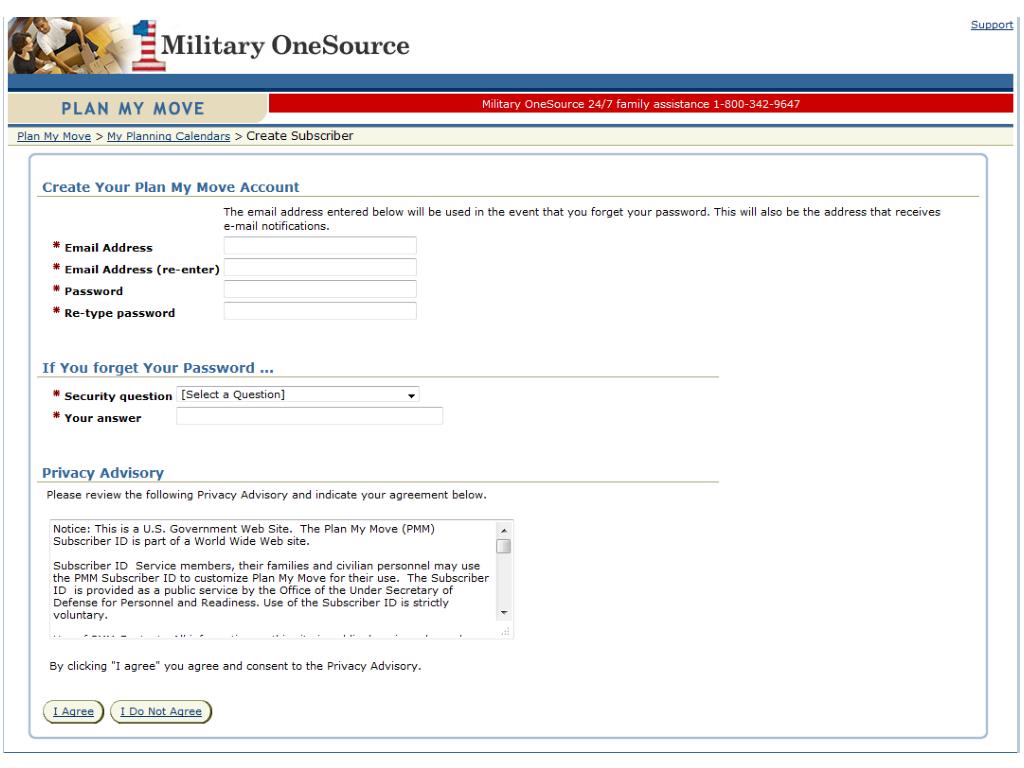1024x768 pixels.
Task: Click the header photo of people packing
Action: click(x=71, y=46)
